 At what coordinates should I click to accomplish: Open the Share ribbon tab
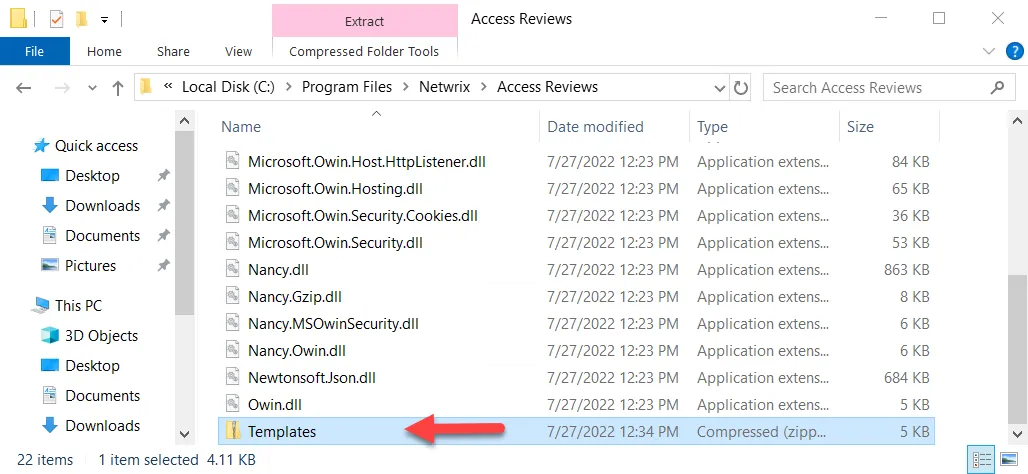click(173, 51)
